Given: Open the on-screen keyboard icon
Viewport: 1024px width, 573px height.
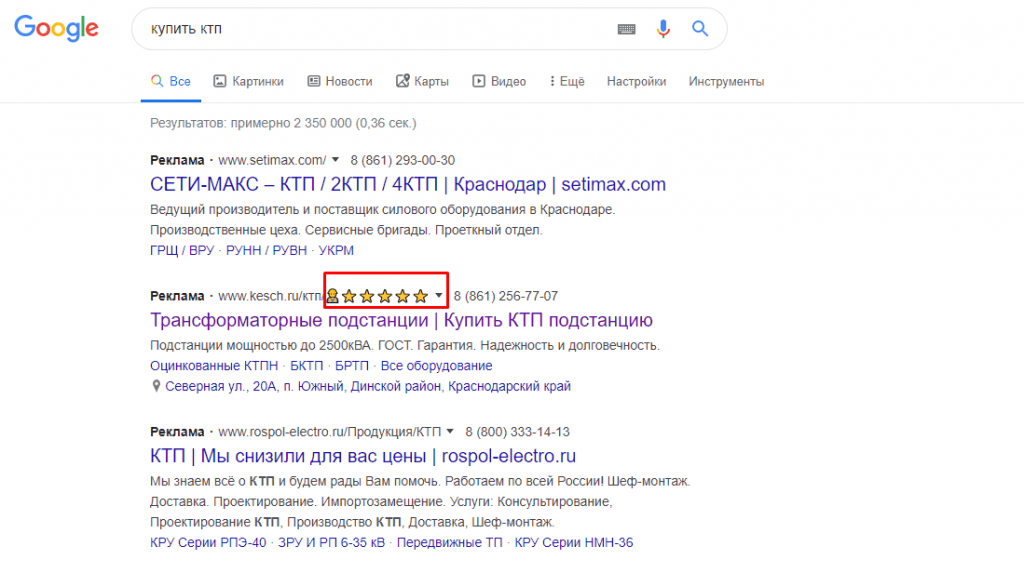Looking at the screenshot, I should (x=626, y=29).
